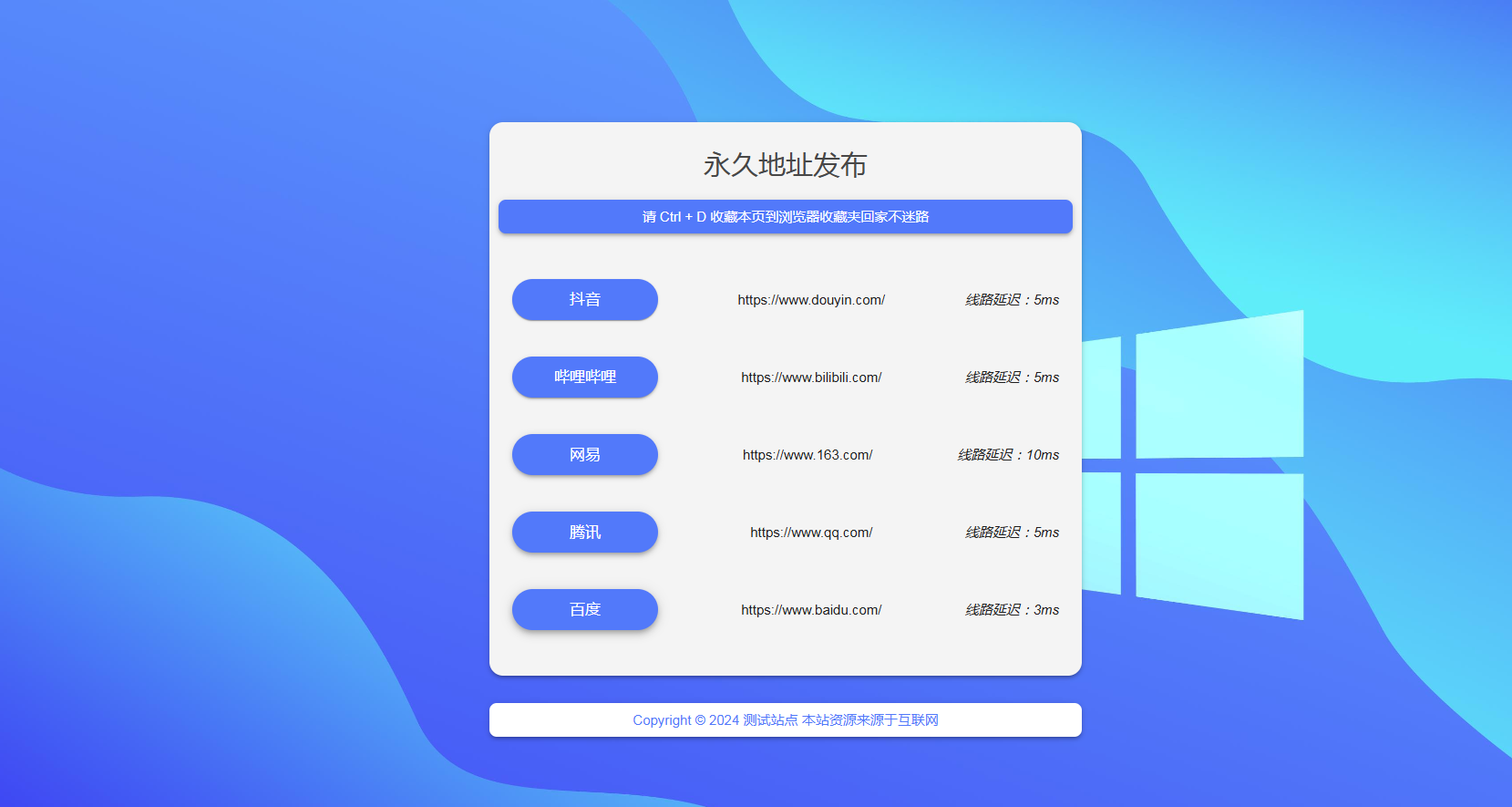Open the https://www.bilibili.com/ address
The height and width of the screenshot is (807, 1512).
[811, 378]
